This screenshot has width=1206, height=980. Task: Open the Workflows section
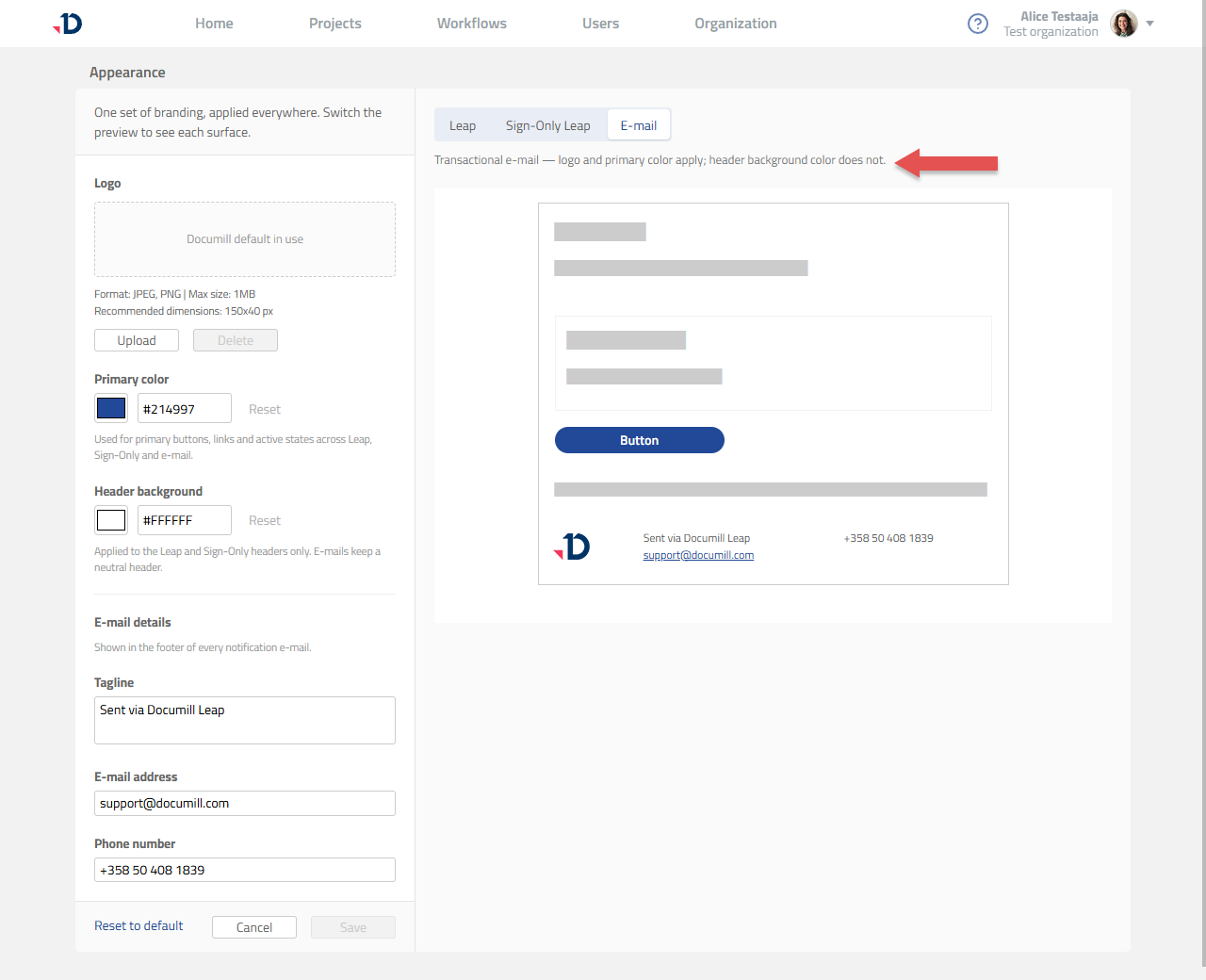471,24
